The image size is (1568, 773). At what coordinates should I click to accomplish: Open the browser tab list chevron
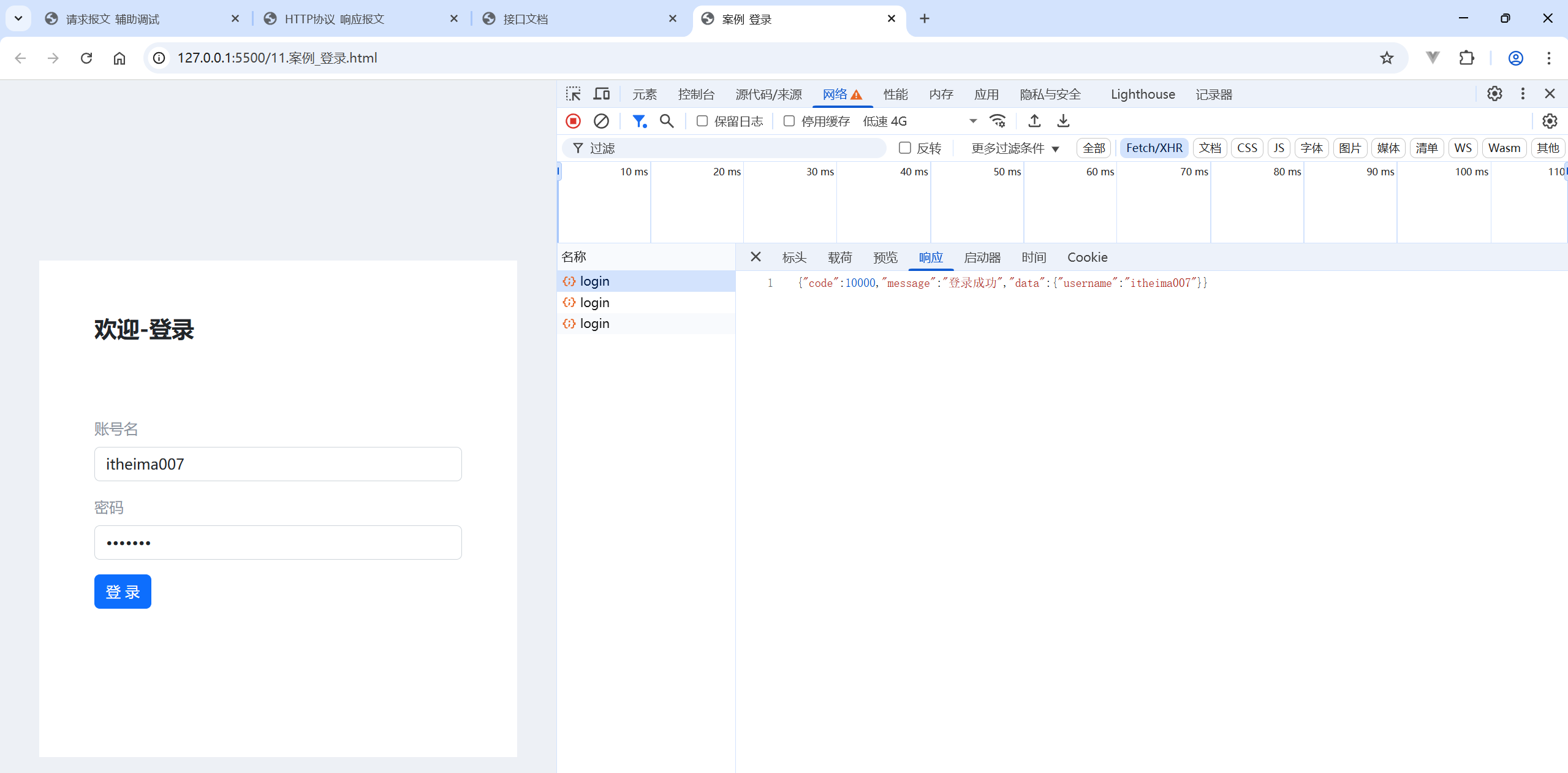[x=18, y=18]
